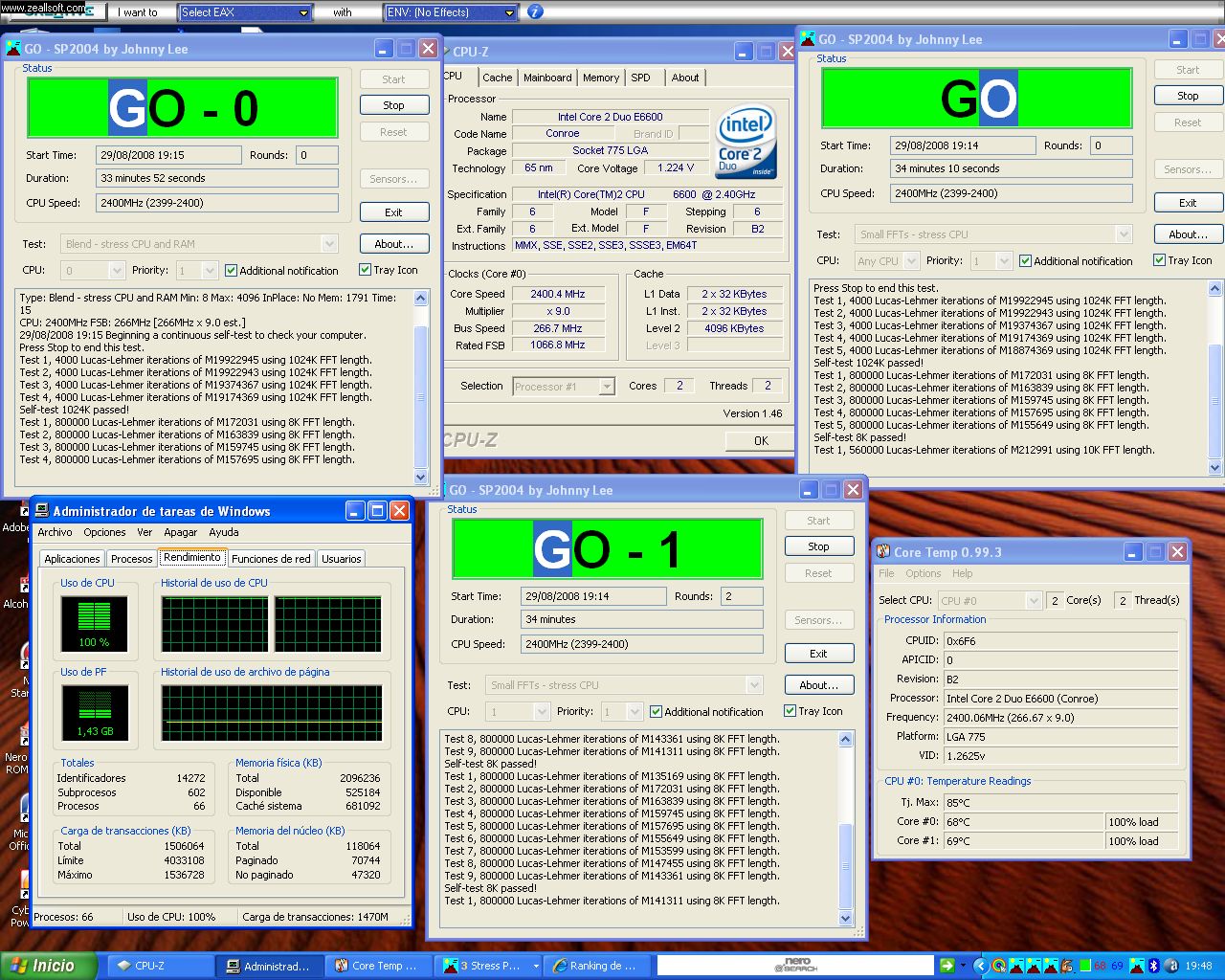
Task: Click the Intel Core 2 Duo logo
Action: pyautogui.click(x=745, y=142)
